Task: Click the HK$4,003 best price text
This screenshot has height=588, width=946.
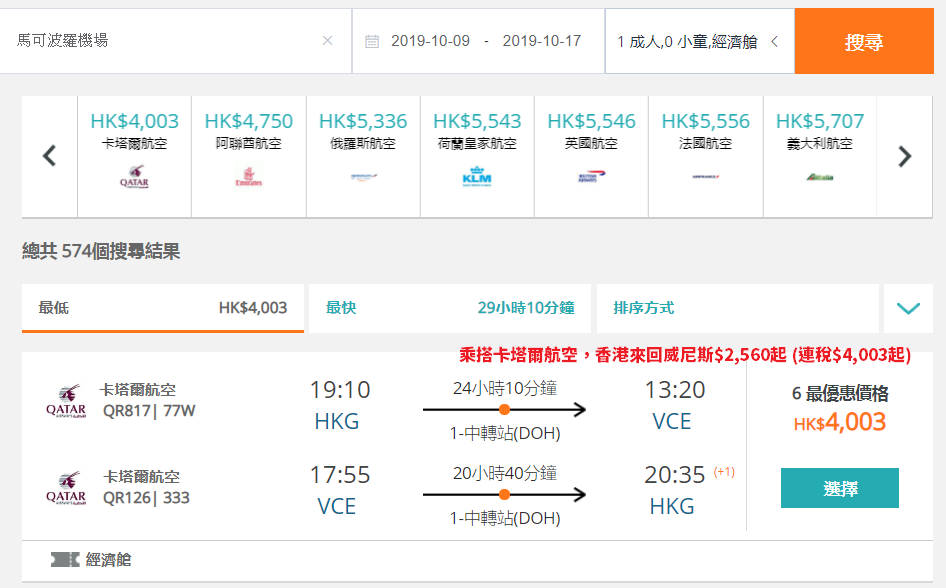Action: (840, 422)
